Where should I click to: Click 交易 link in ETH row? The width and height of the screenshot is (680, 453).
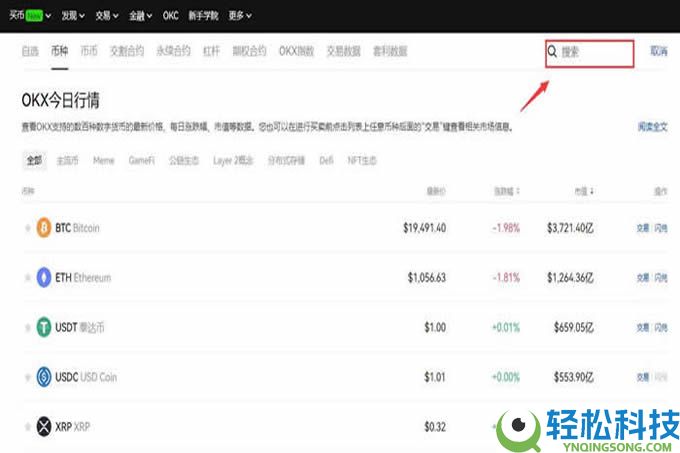pyautogui.click(x=643, y=277)
